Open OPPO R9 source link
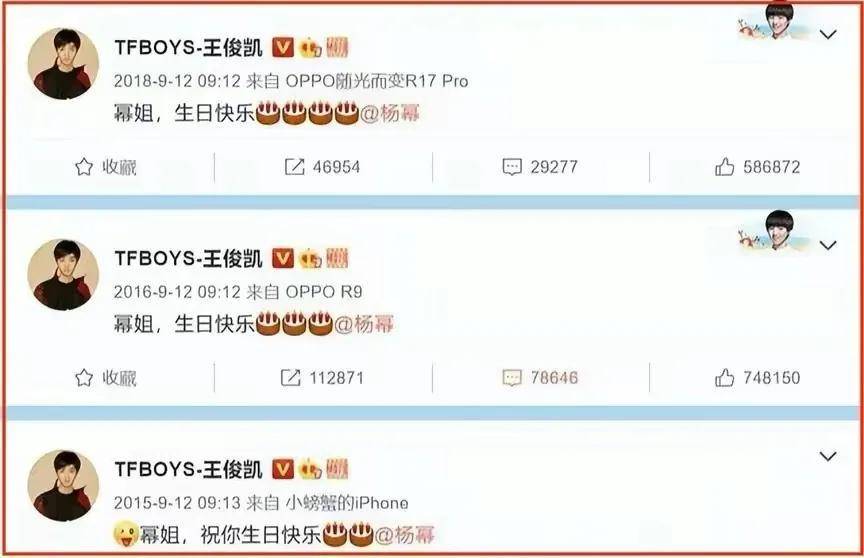 point(324,292)
